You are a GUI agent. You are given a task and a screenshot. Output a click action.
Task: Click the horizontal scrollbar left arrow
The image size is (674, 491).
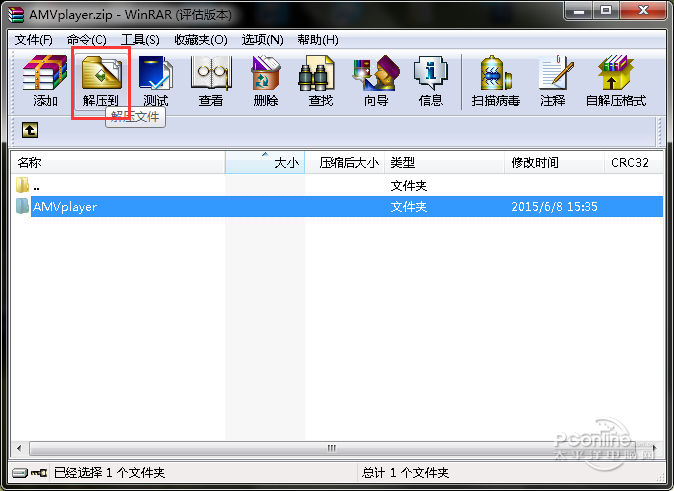click(19, 448)
